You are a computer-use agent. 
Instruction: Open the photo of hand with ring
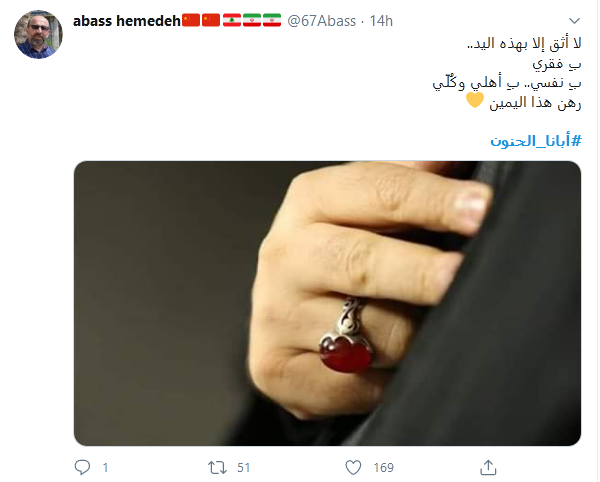(x=327, y=303)
